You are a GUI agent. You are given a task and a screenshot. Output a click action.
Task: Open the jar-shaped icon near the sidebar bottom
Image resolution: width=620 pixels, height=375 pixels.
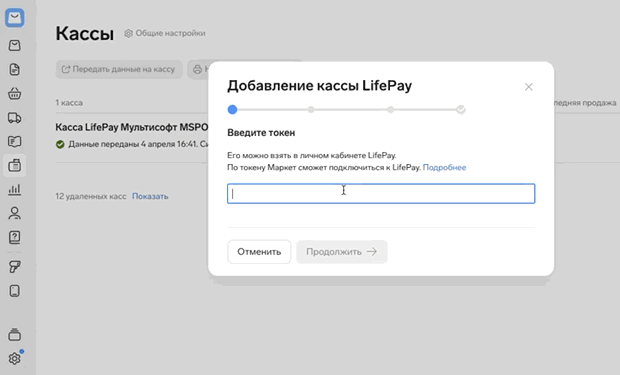click(15, 334)
